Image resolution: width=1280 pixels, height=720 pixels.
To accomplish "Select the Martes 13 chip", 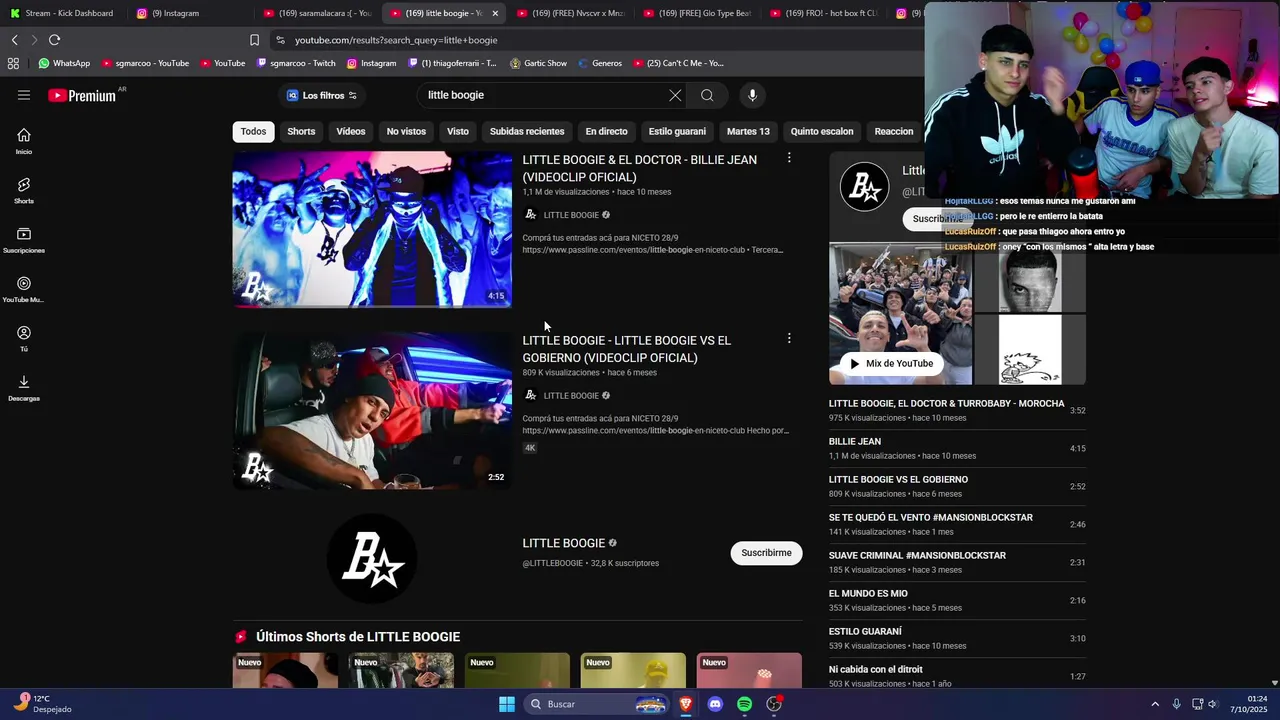I will pyautogui.click(x=748, y=131).
